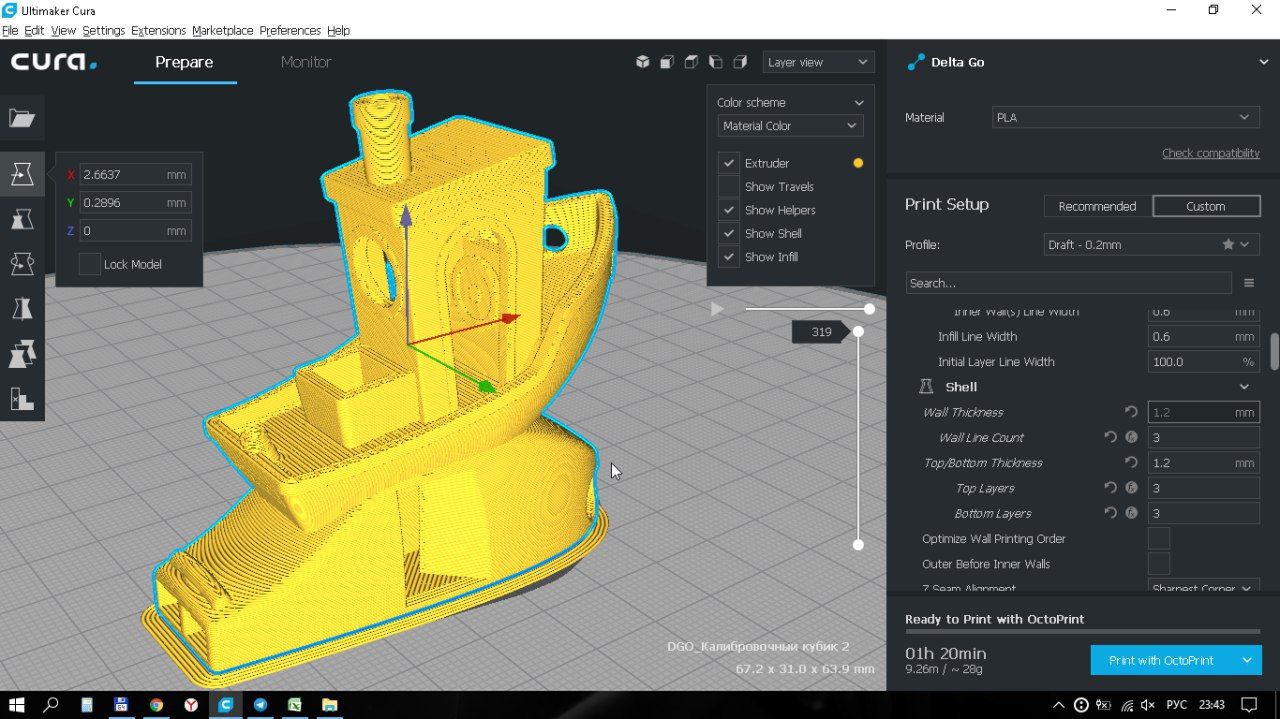Click Print with OctoPrint button
The height and width of the screenshot is (719, 1280).
pyautogui.click(x=1161, y=660)
